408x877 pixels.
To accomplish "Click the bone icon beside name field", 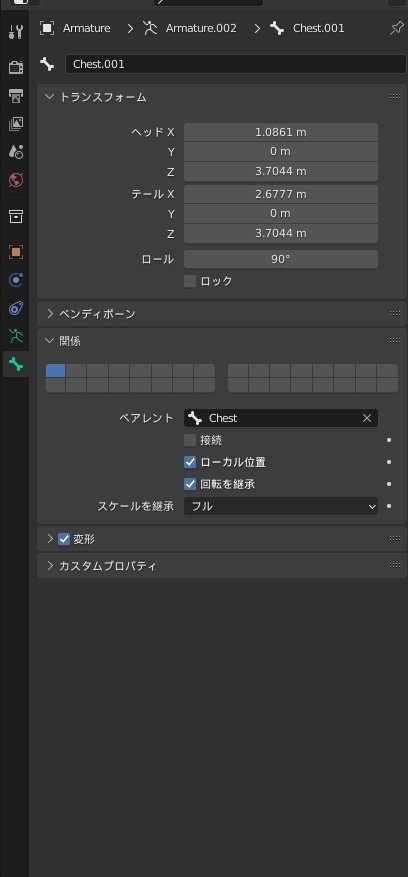I will point(47,64).
